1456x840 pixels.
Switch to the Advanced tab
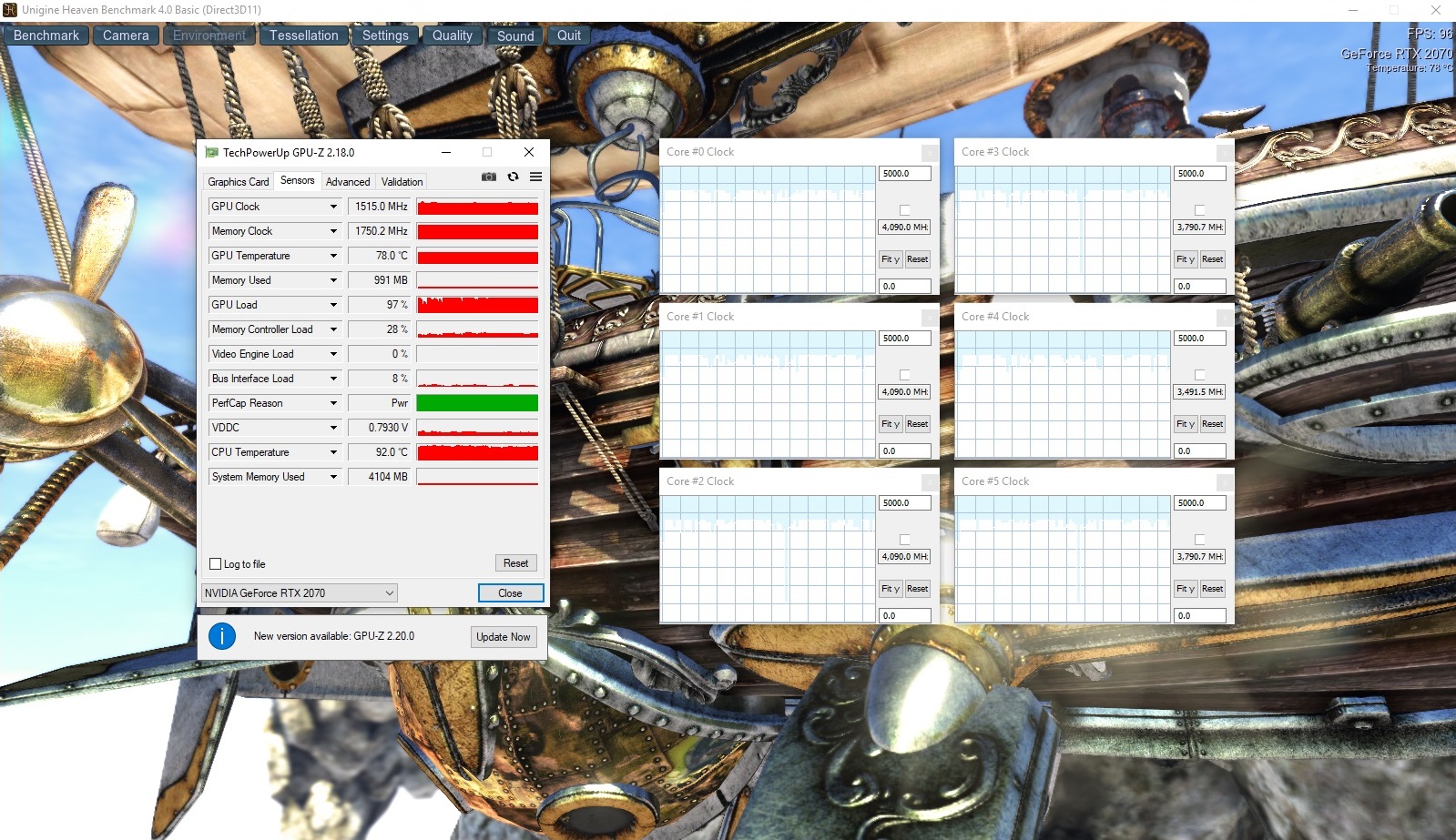point(348,182)
